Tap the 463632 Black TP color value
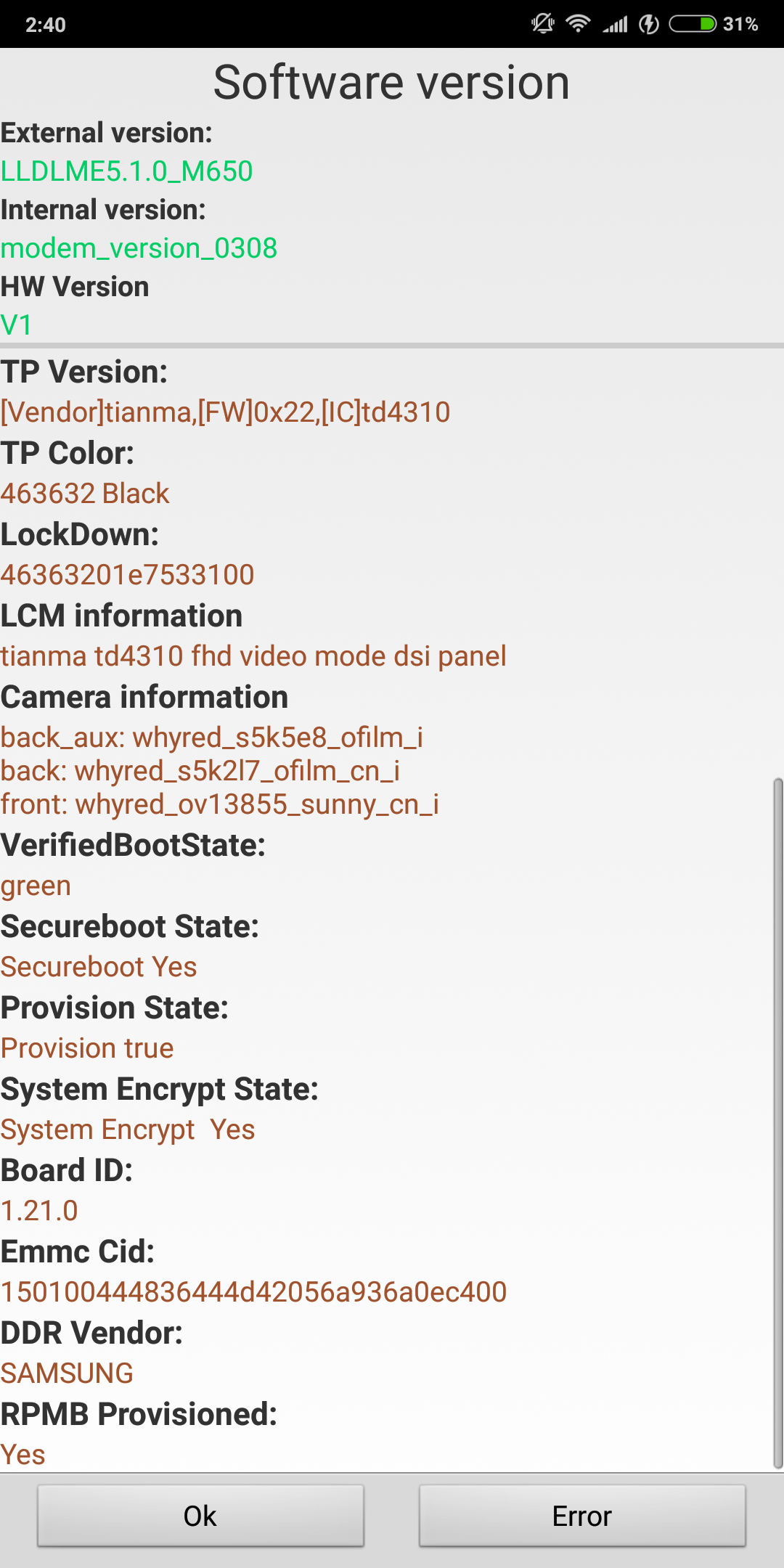This screenshot has width=784, height=1568. point(85,494)
